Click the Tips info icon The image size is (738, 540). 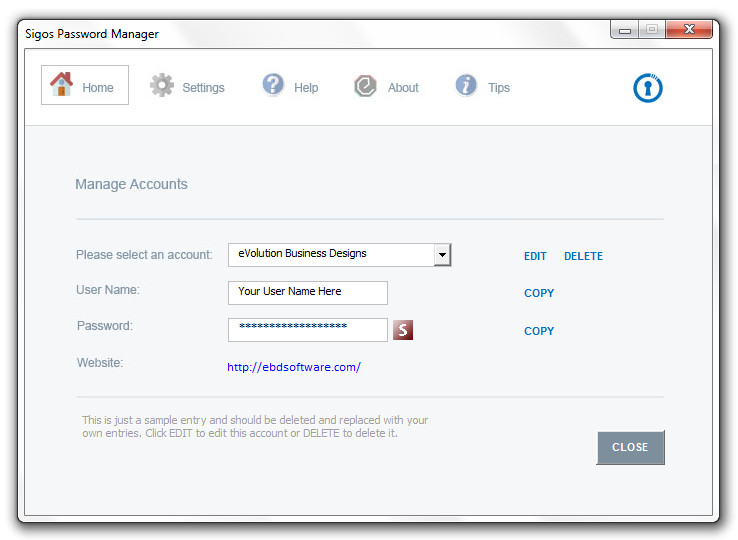pyautogui.click(x=466, y=85)
